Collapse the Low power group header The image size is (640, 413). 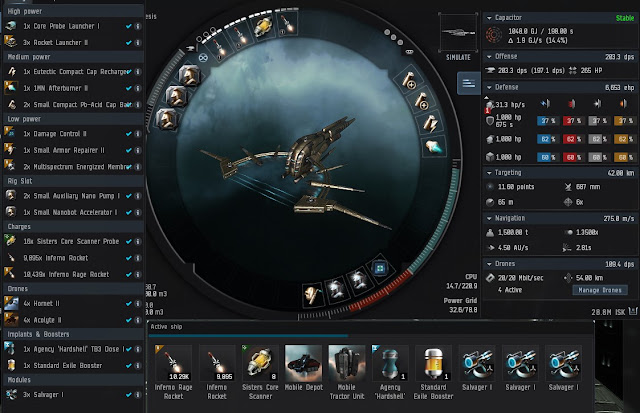pos(73,119)
